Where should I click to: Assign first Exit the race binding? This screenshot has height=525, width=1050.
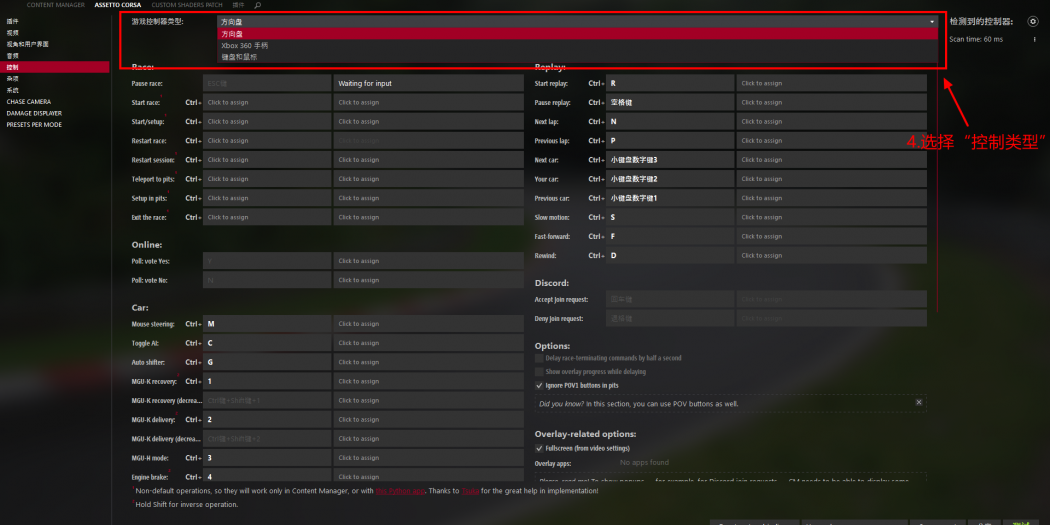coord(267,217)
